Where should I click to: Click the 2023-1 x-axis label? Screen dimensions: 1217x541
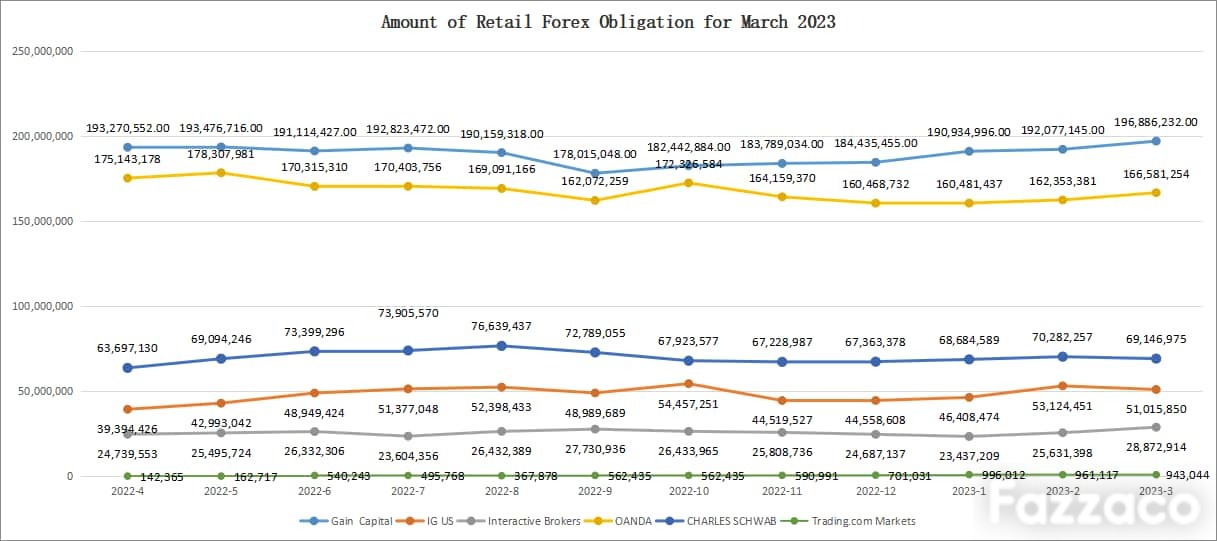click(969, 492)
